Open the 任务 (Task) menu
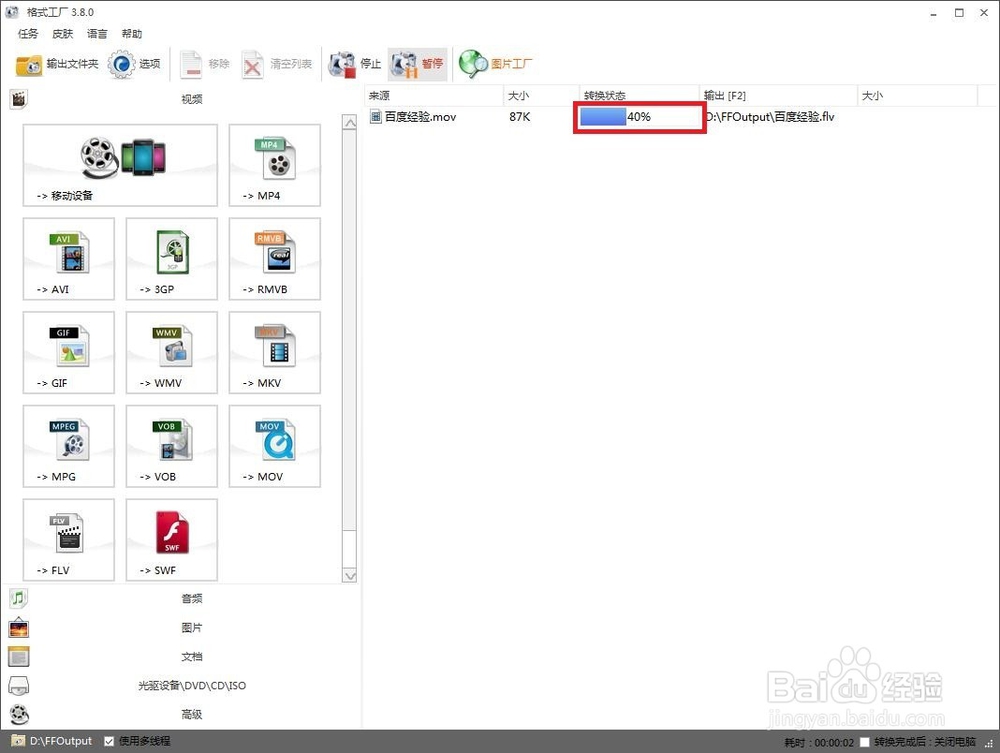This screenshot has width=1000, height=753. (x=28, y=33)
